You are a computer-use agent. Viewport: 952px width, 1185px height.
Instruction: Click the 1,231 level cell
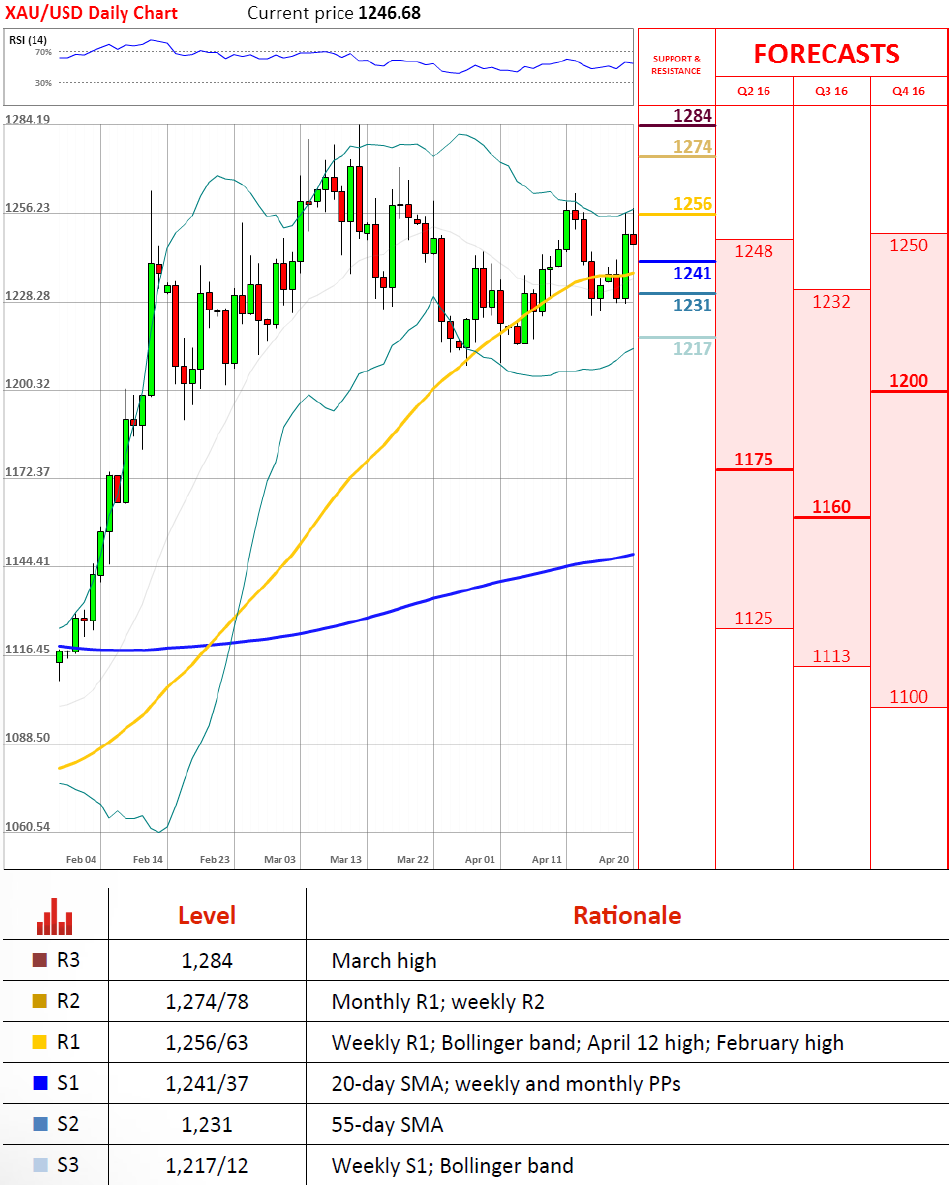click(207, 1125)
